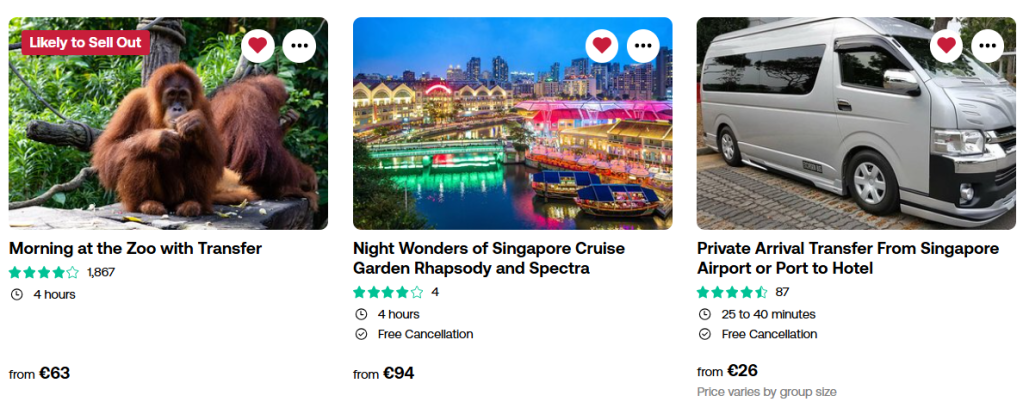The height and width of the screenshot is (408, 1023).
Task: Open more options menu on Night Wonders card
Action: [x=643, y=45]
